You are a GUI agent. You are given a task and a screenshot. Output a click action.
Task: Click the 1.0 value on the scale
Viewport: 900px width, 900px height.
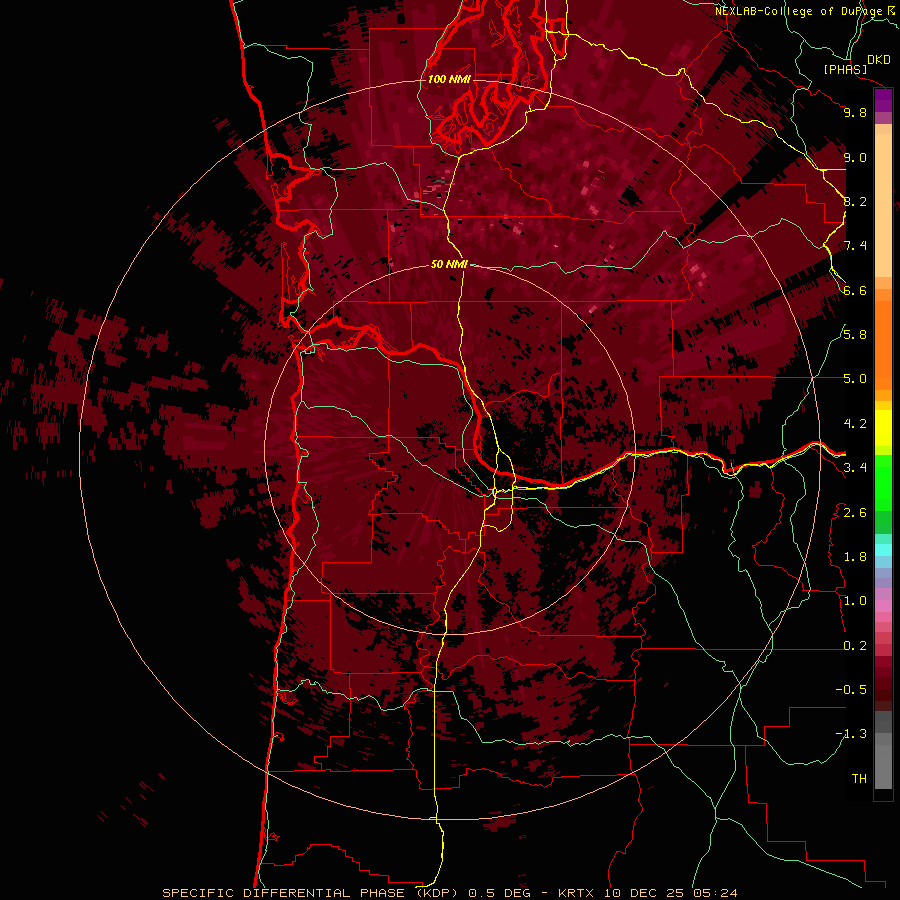click(855, 600)
